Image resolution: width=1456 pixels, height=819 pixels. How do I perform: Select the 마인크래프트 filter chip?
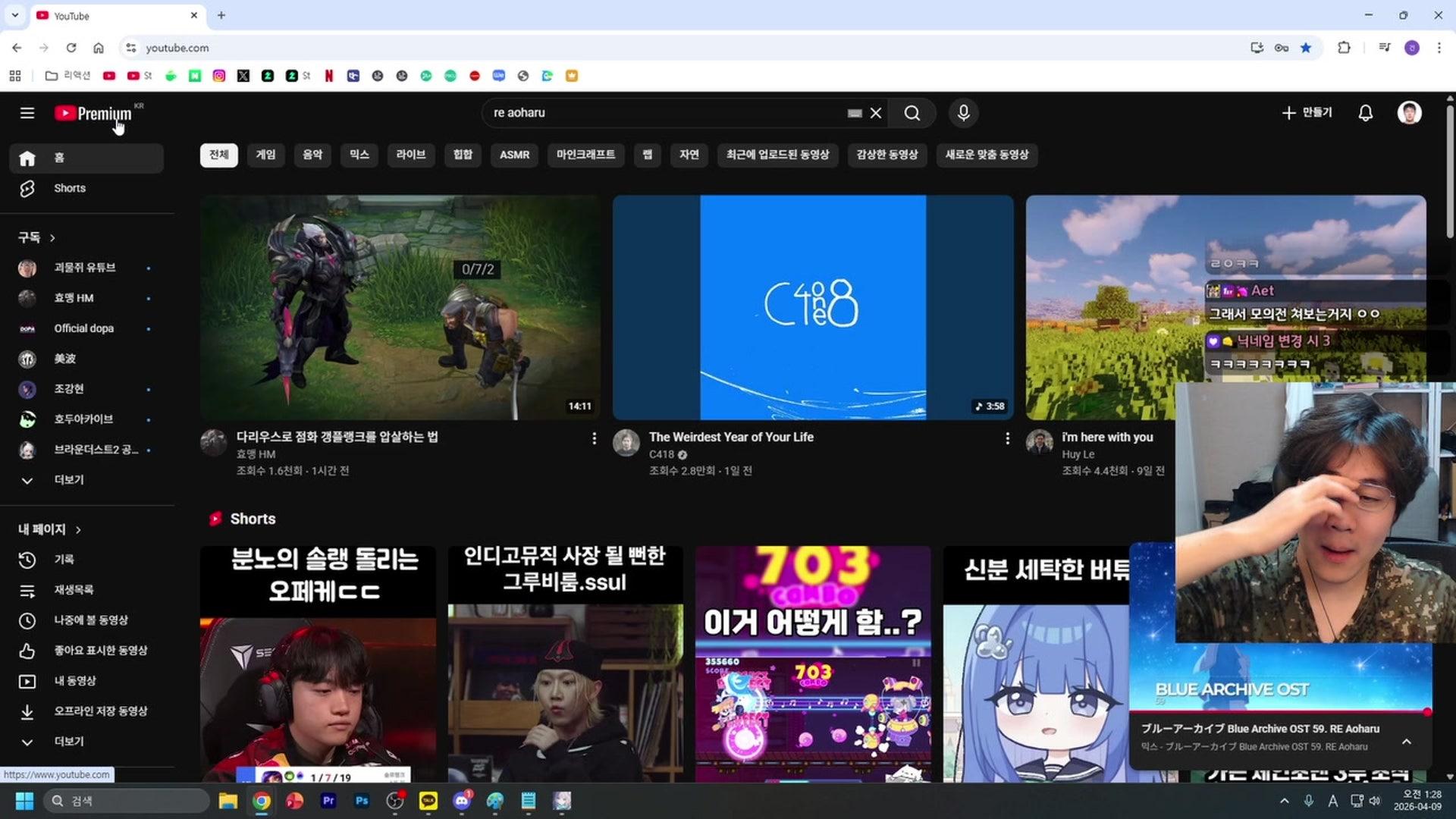585,155
